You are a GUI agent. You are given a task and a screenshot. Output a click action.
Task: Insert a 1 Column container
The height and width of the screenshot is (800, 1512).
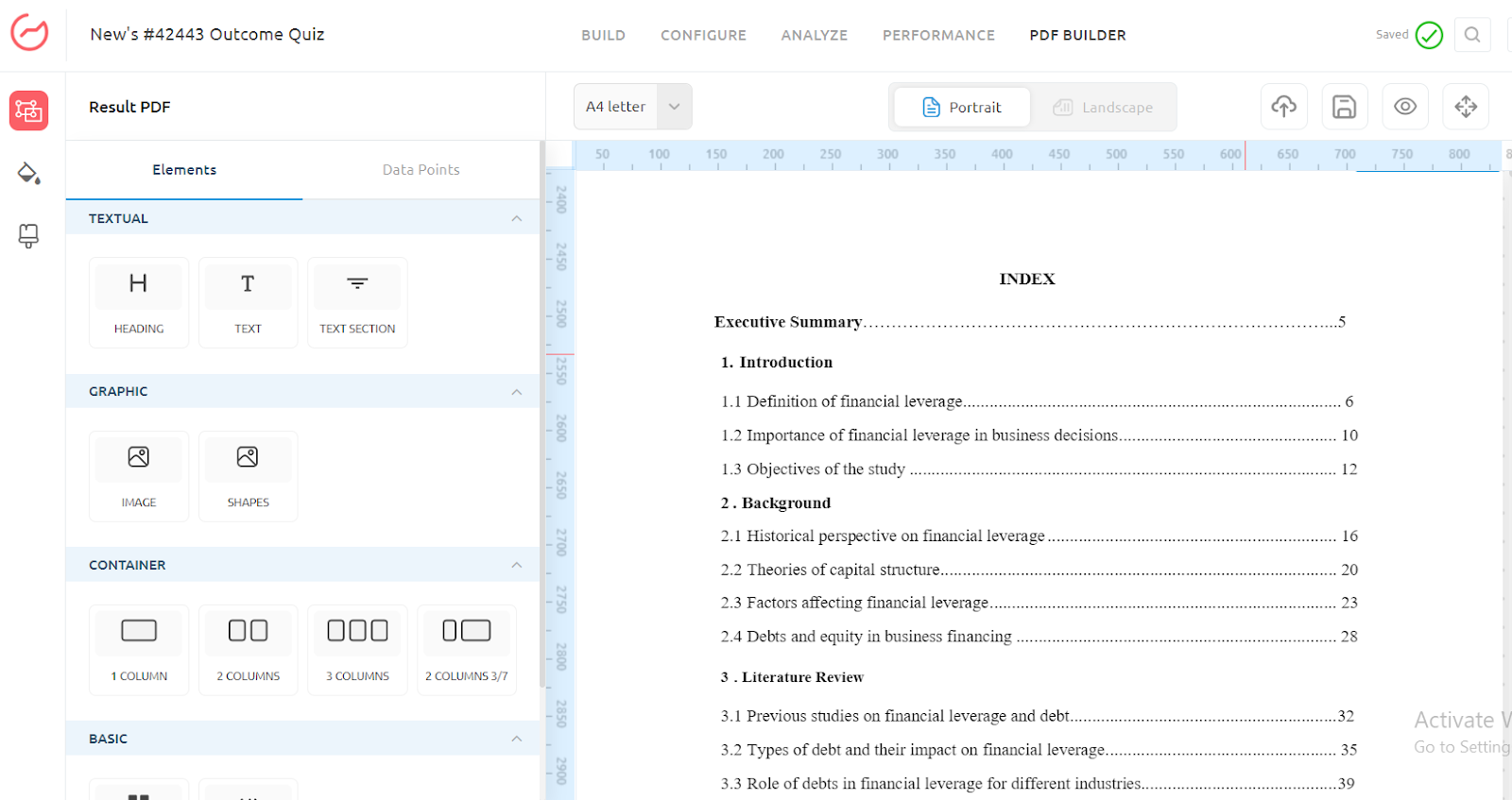coord(139,650)
